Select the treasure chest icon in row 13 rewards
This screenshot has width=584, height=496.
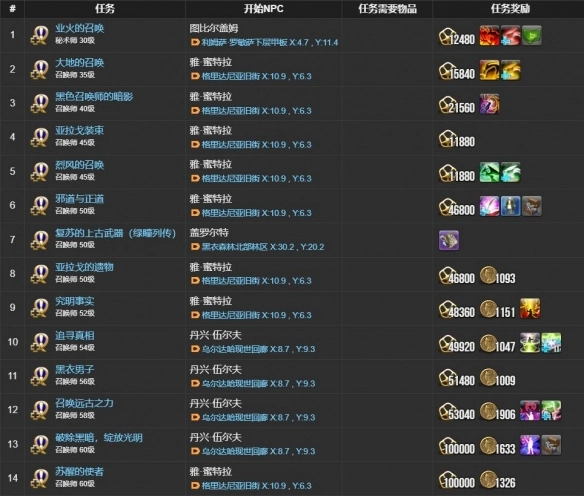point(551,445)
